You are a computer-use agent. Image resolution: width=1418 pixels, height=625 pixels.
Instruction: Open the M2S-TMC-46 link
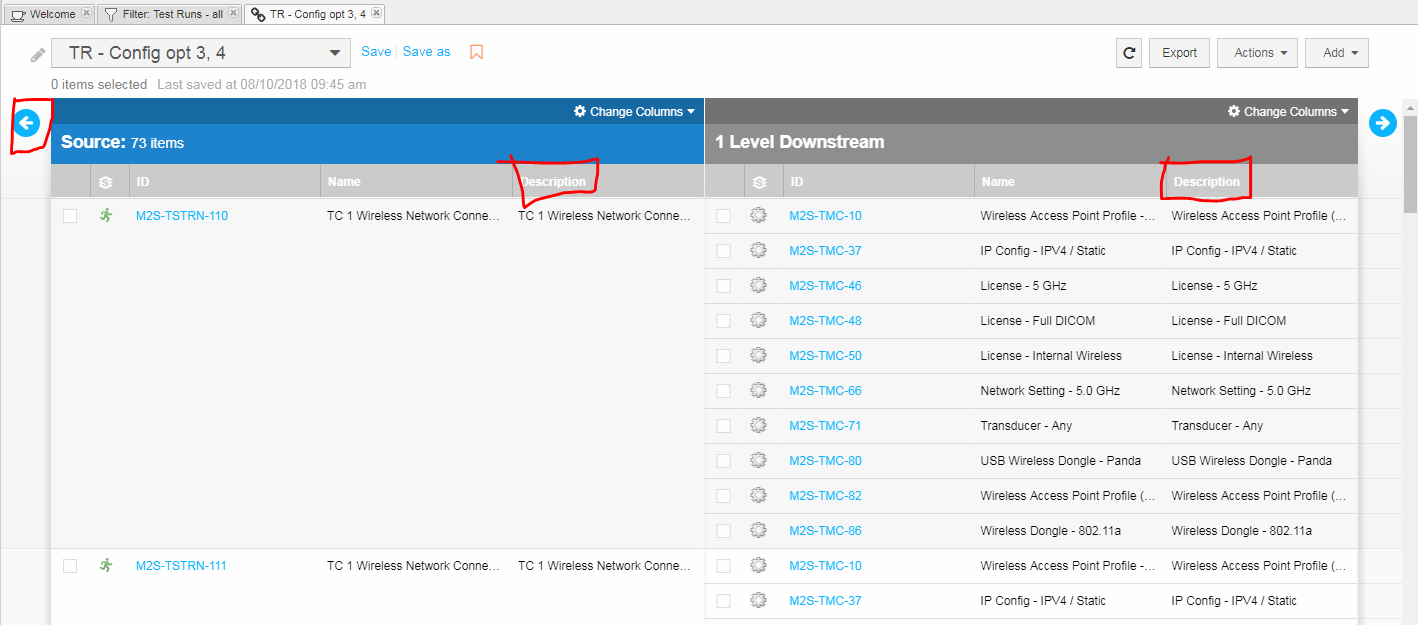(825, 285)
